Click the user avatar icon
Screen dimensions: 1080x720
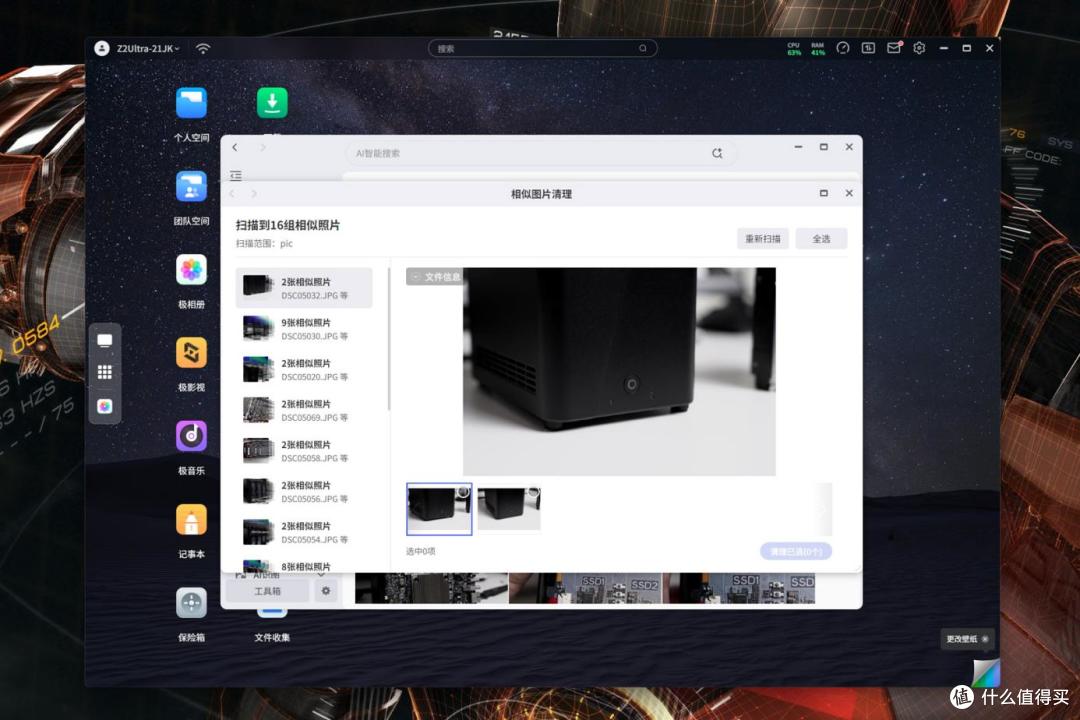click(102, 48)
